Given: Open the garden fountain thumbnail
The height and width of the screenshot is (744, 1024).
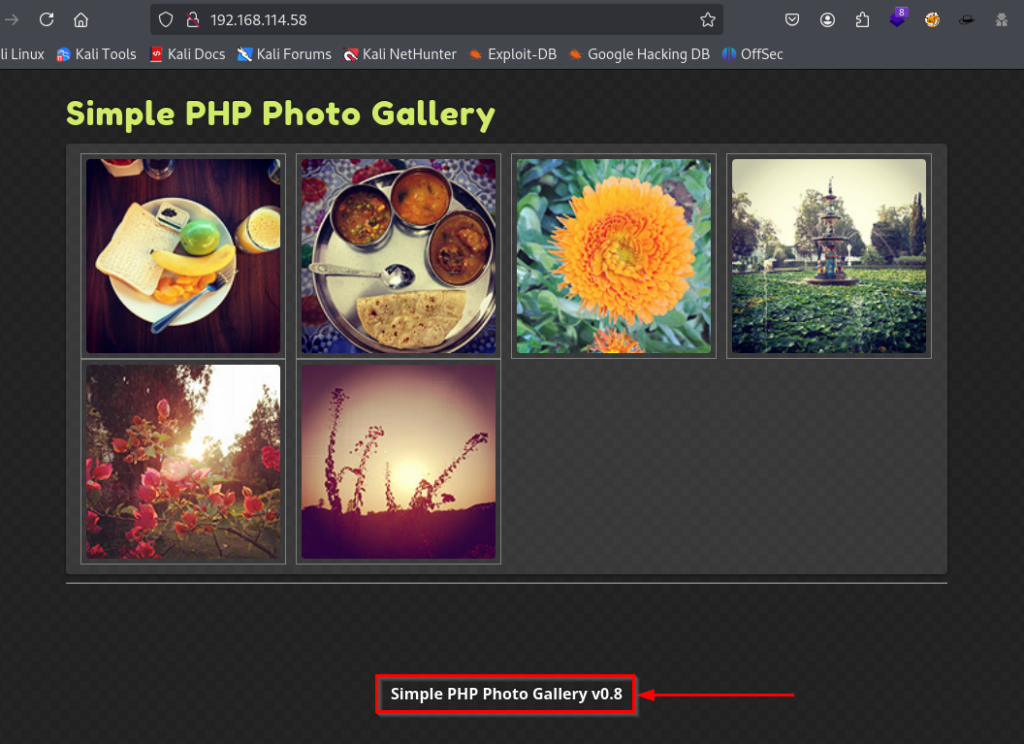Looking at the screenshot, I should point(829,256).
